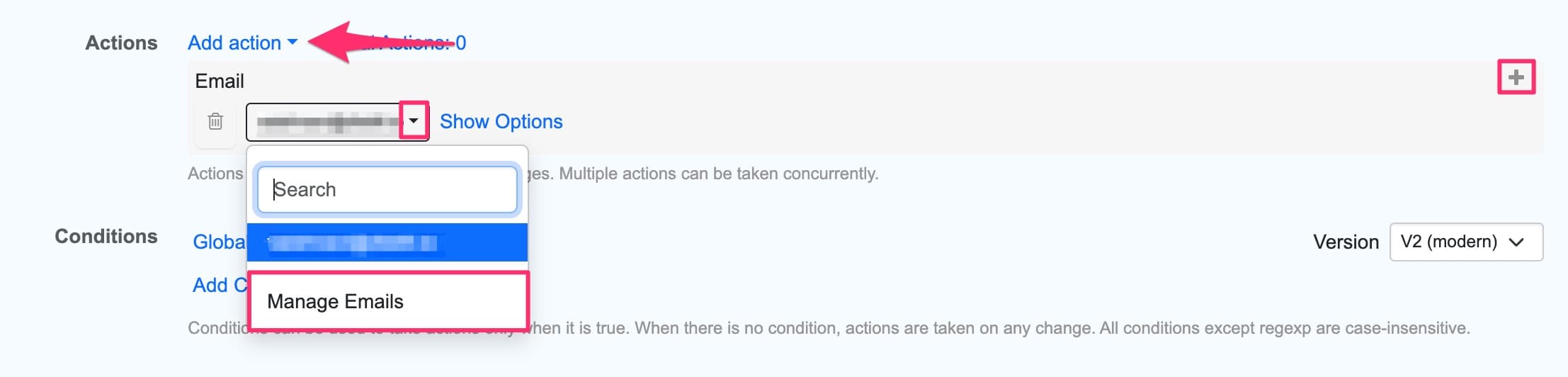This screenshot has height=377, width=1568.
Task: Click the Show Options link
Action: click(501, 122)
